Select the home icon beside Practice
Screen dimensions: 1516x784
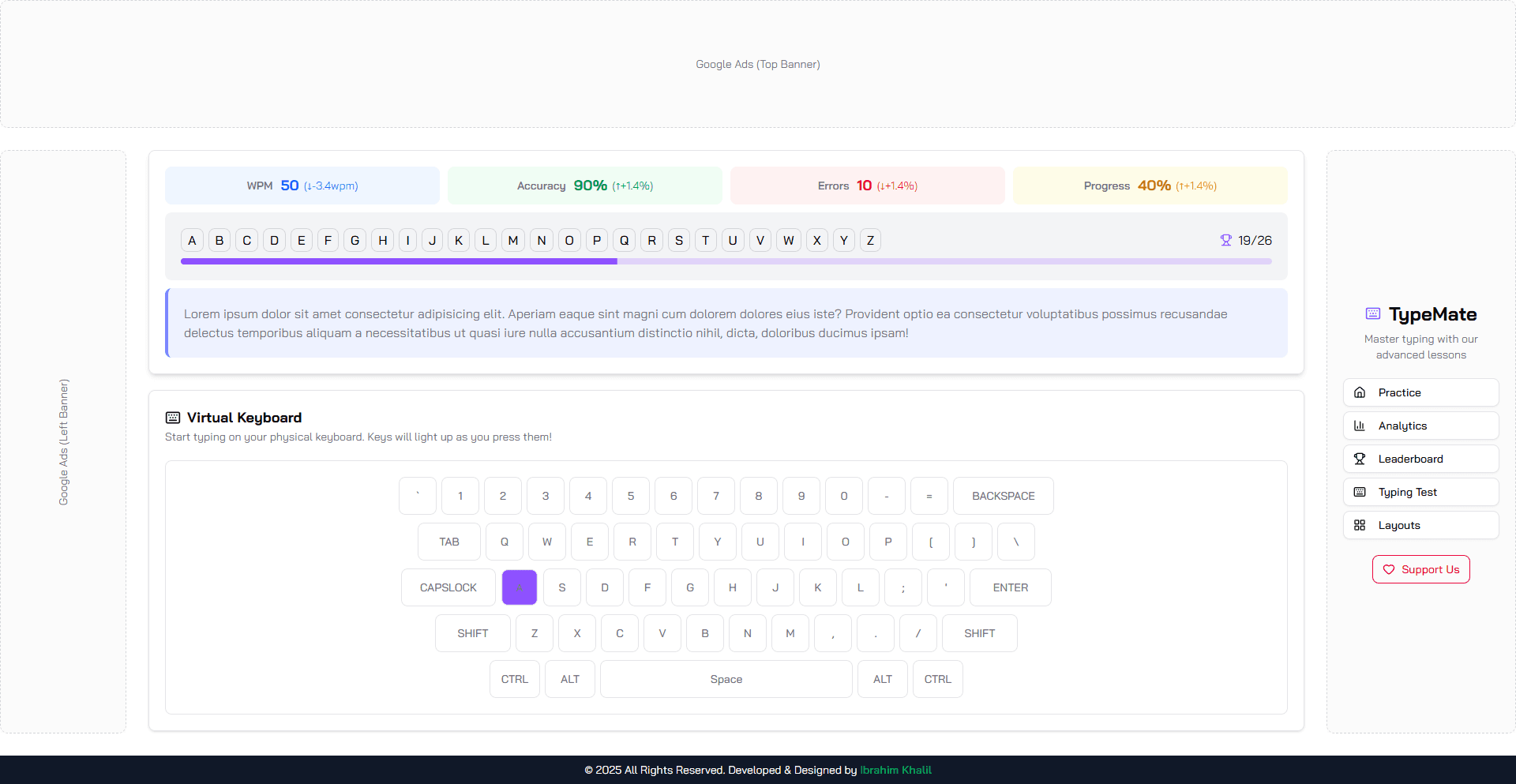[1360, 392]
